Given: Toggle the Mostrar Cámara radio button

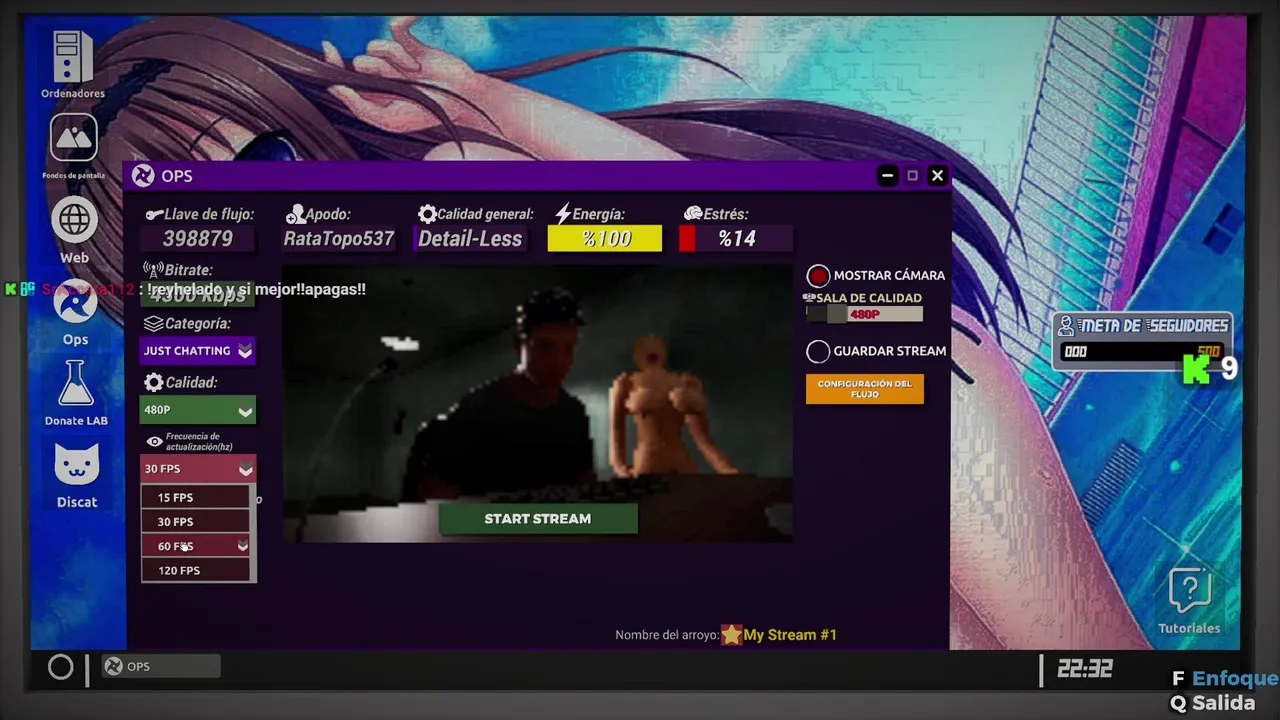Looking at the screenshot, I should click(818, 276).
